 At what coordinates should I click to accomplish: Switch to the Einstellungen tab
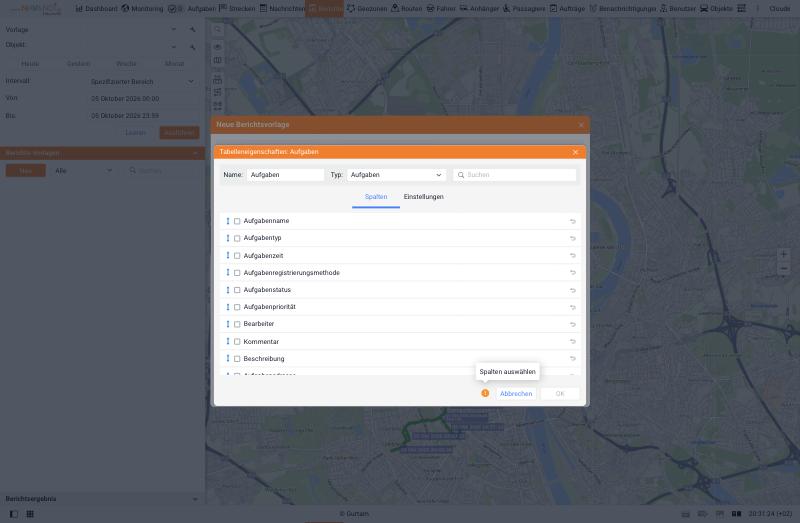coord(423,197)
